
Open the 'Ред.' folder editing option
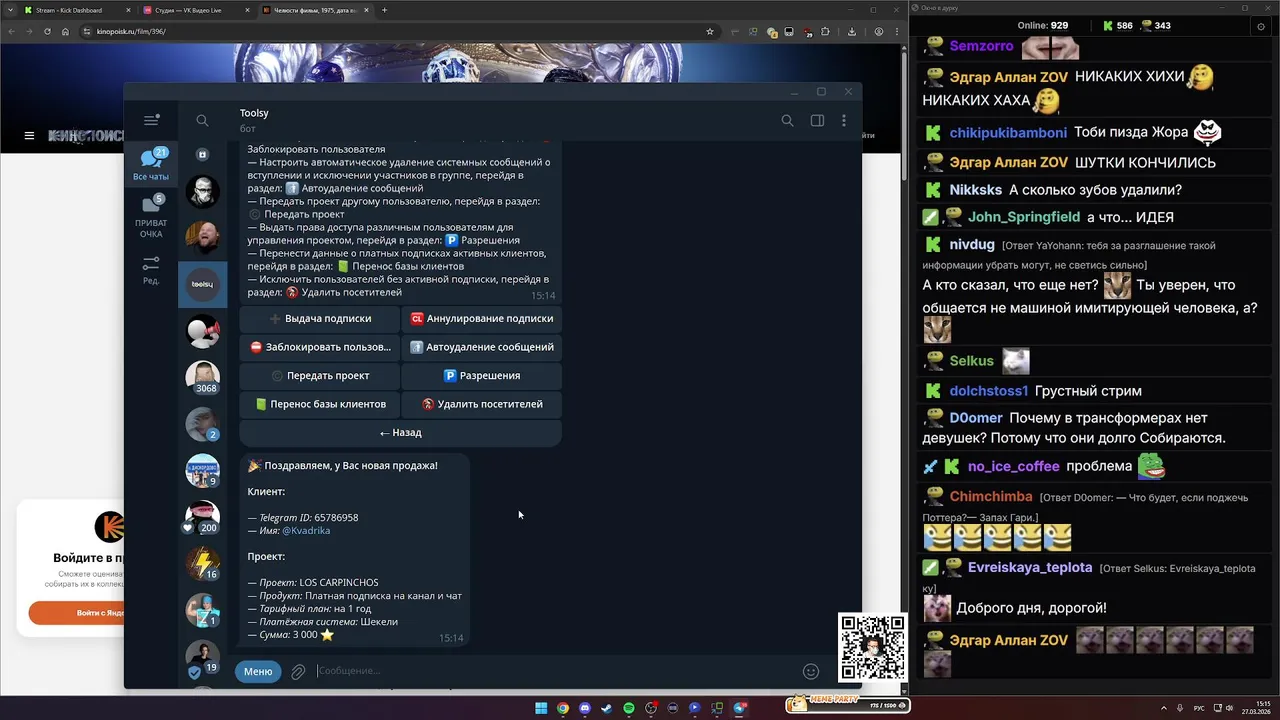(151, 270)
